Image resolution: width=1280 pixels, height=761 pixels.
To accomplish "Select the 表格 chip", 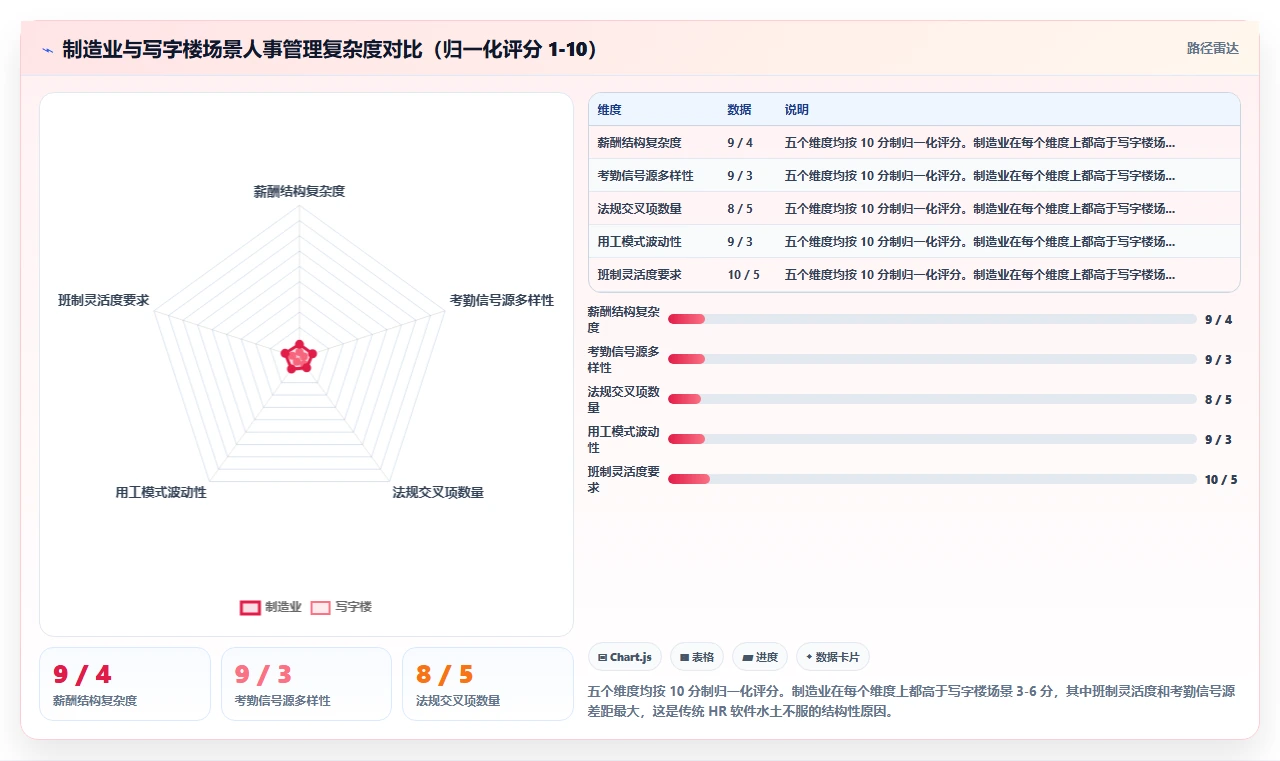I will [697, 657].
